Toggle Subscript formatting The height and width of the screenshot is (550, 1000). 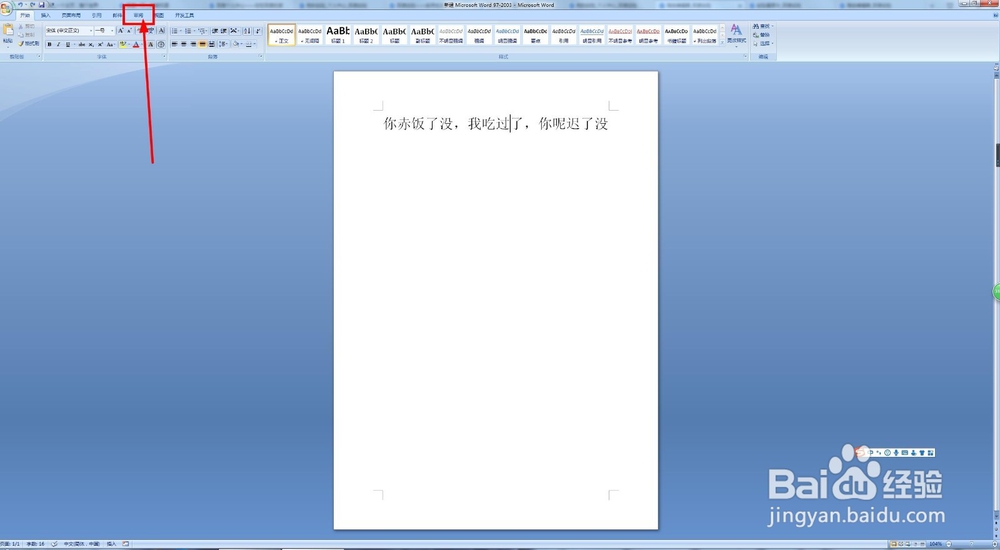(x=91, y=45)
